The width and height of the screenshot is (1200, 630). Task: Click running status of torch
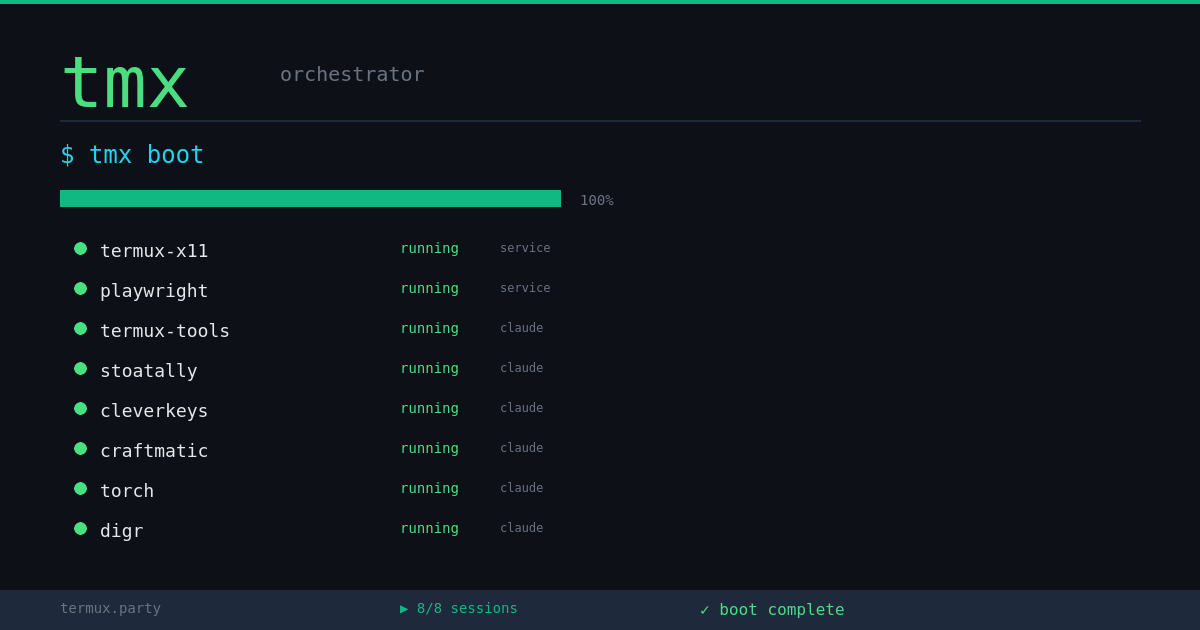tap(429, 488)
